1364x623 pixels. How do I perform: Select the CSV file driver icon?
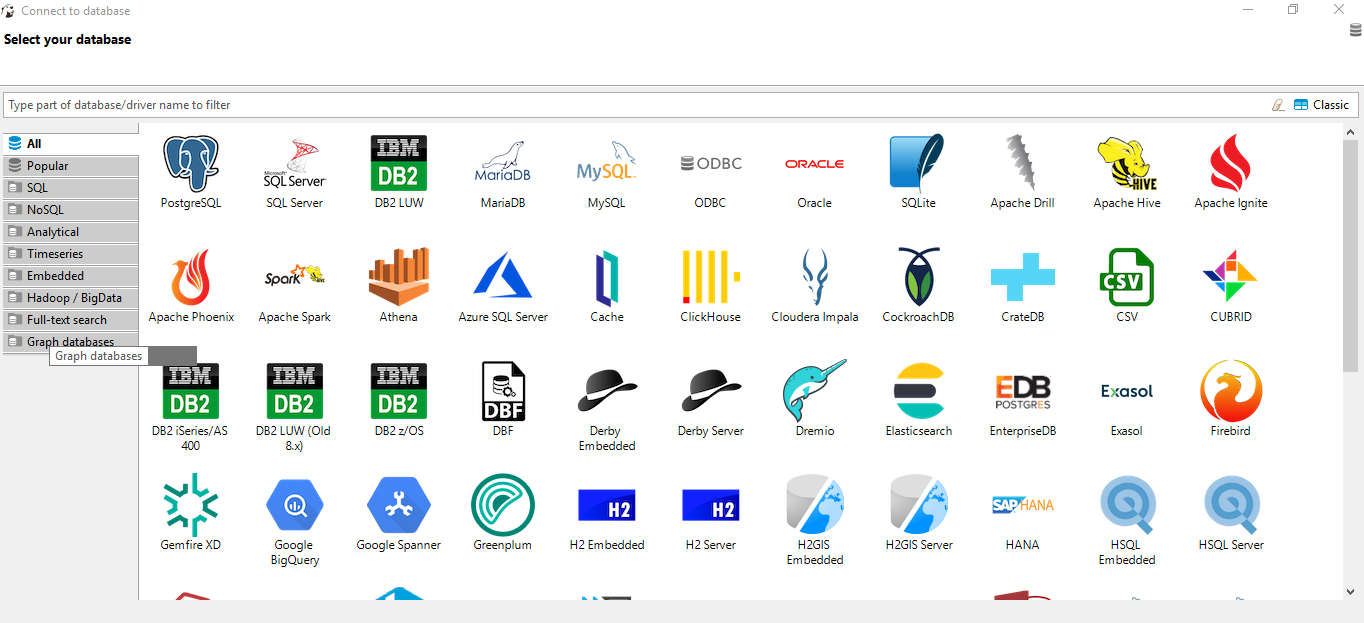click(1127, 278)
